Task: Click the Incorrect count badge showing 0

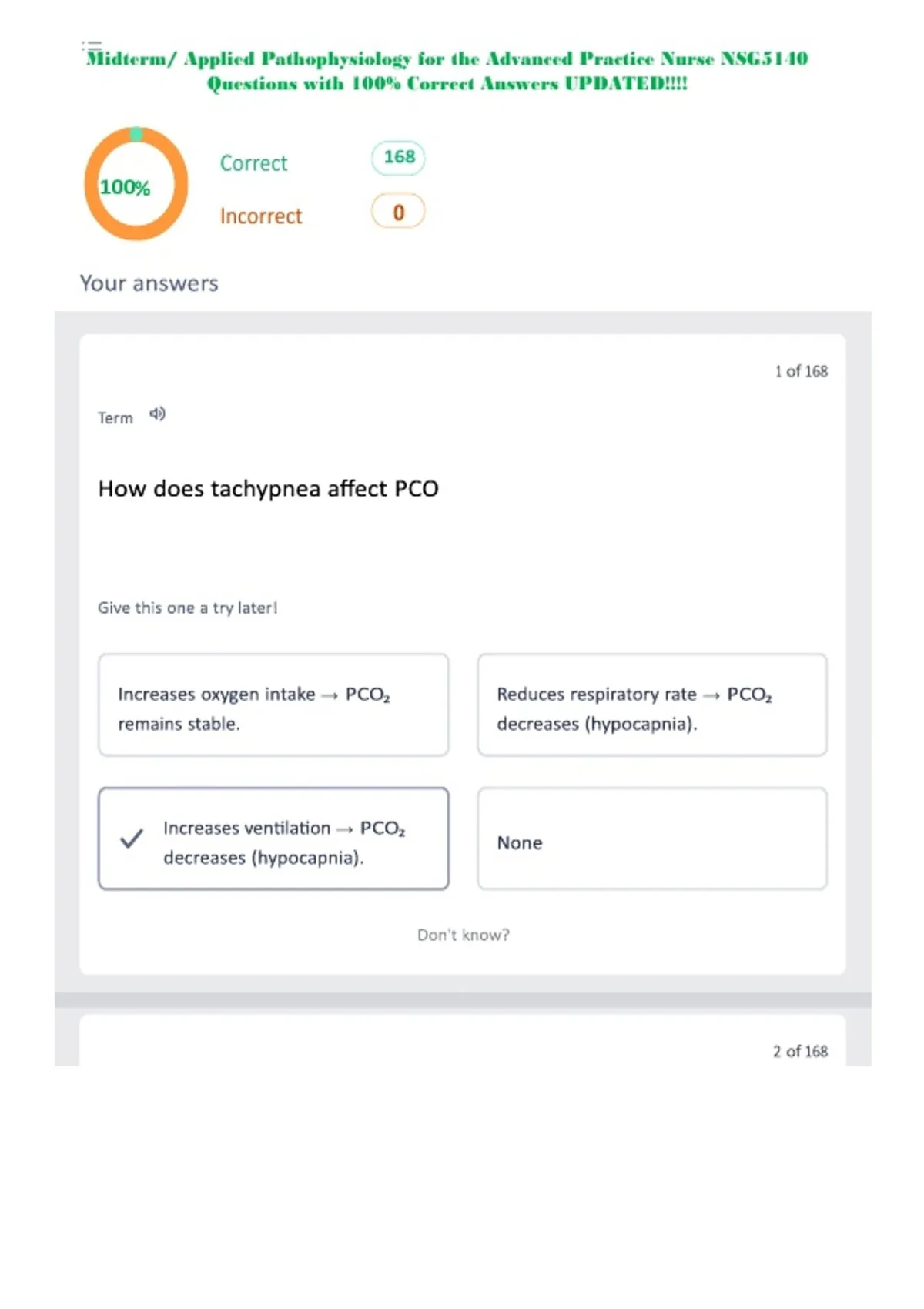Action: click(398, 212)
